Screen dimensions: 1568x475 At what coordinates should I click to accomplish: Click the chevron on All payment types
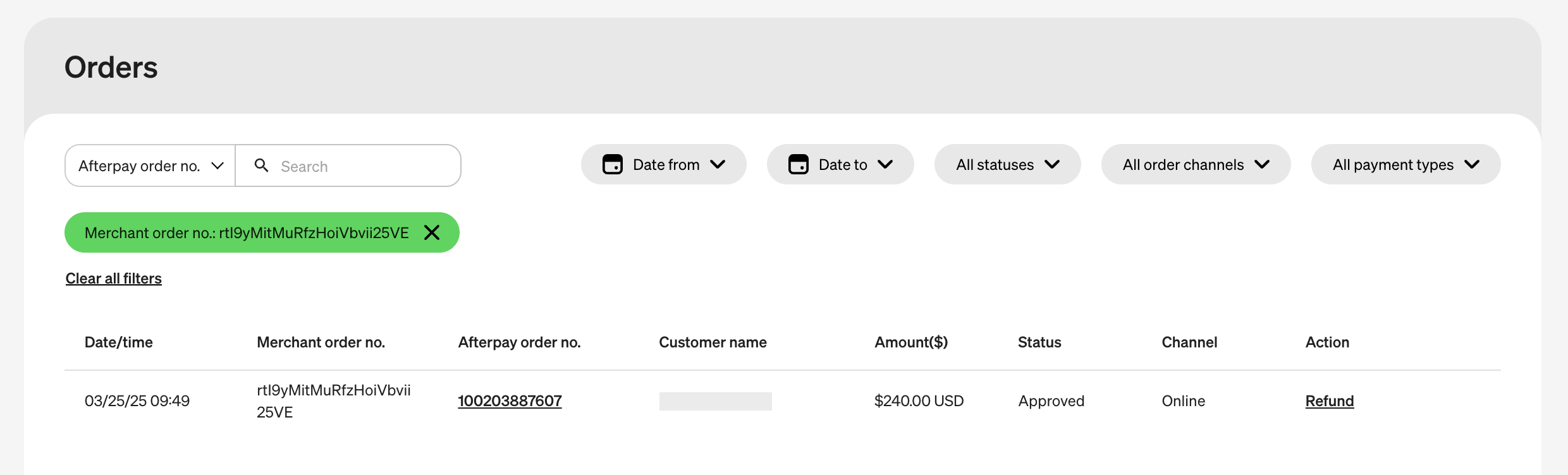[x=1472, y=165]
